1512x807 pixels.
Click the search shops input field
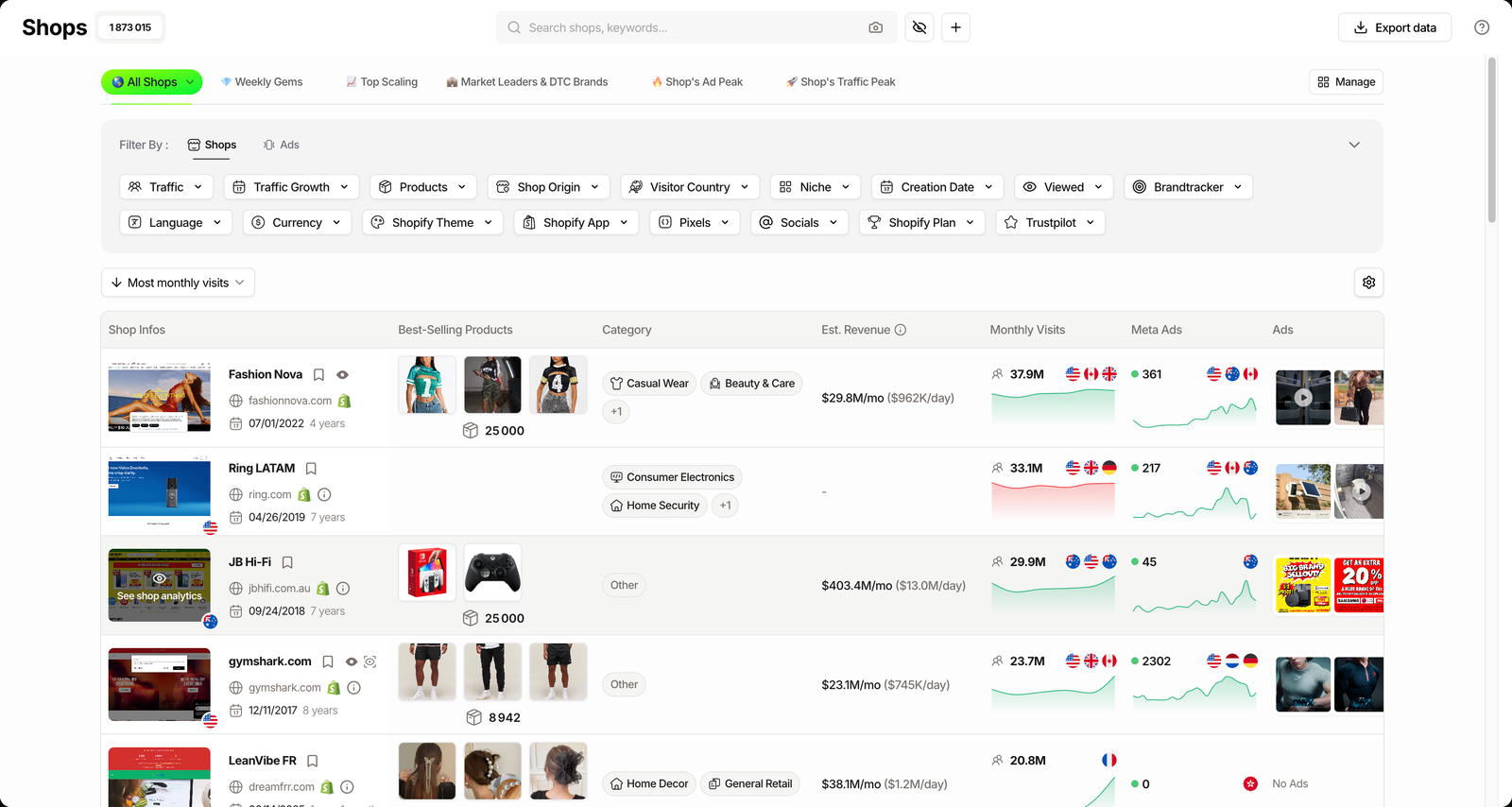tap(695, 27)
